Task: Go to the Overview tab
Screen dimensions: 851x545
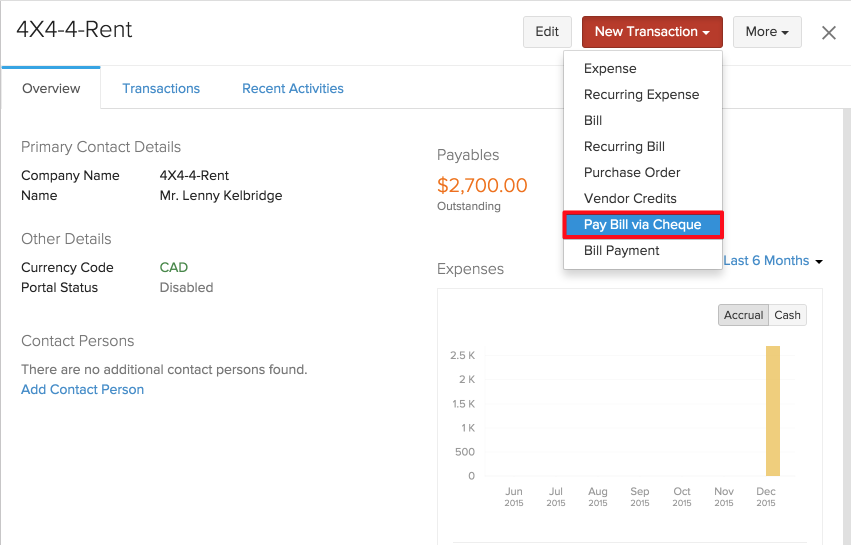Action: coord(51,89)
